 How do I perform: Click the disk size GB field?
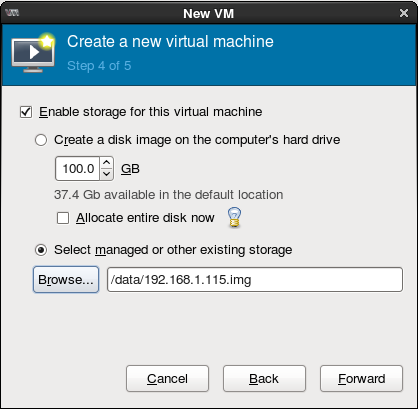pyautogui.click(x=78, y=169)
